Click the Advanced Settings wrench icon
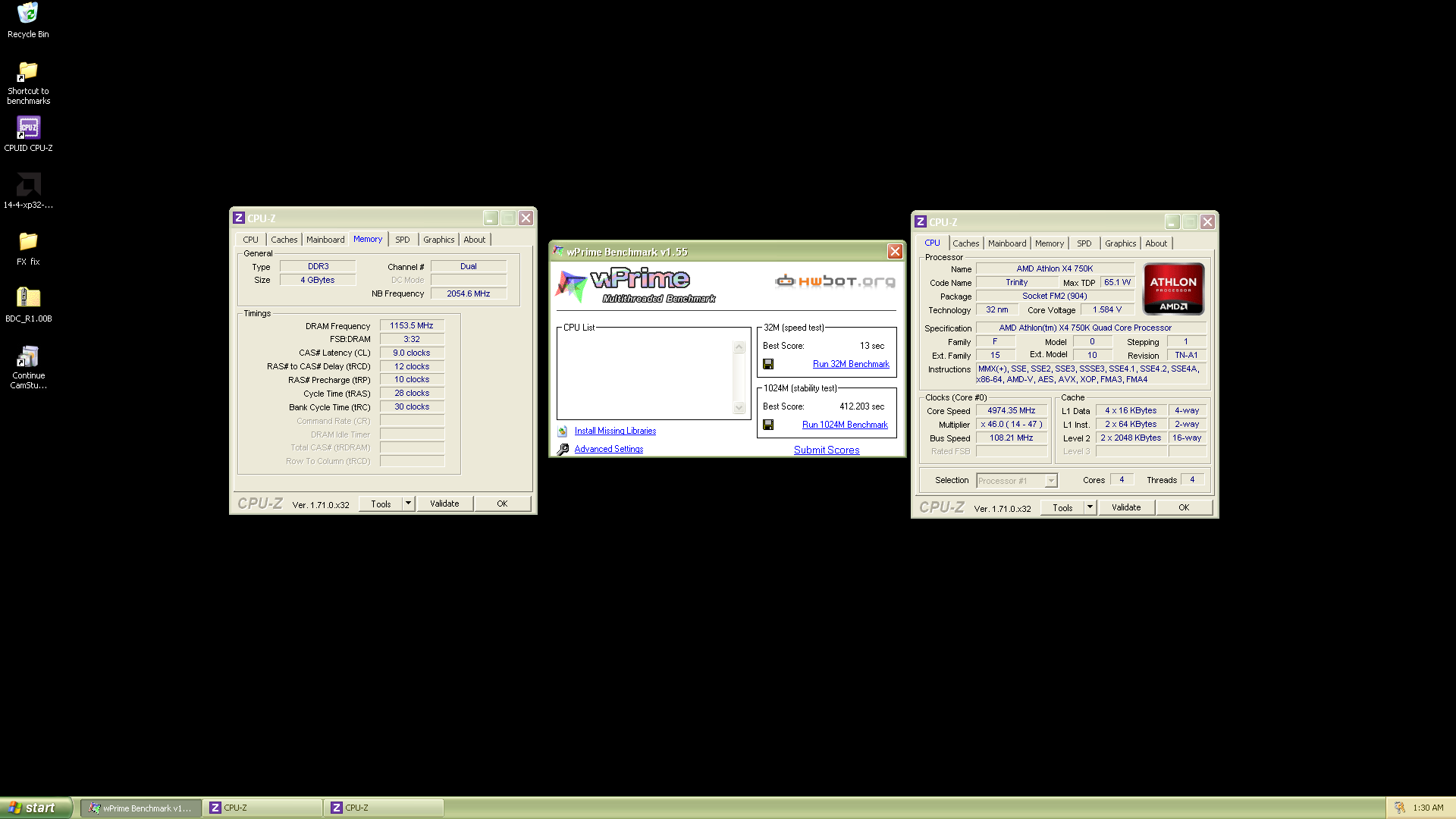Image resolution: width=1456 pixels, height=819 pixels. (x=563, y=450)
